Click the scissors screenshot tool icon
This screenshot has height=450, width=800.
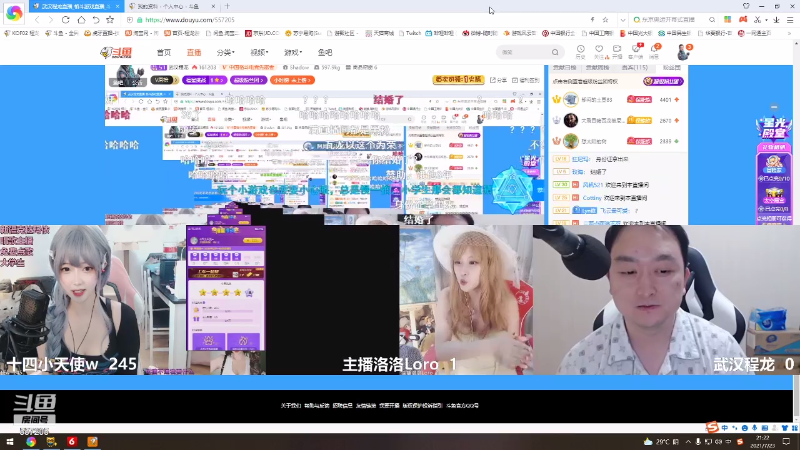click(758, 20)
